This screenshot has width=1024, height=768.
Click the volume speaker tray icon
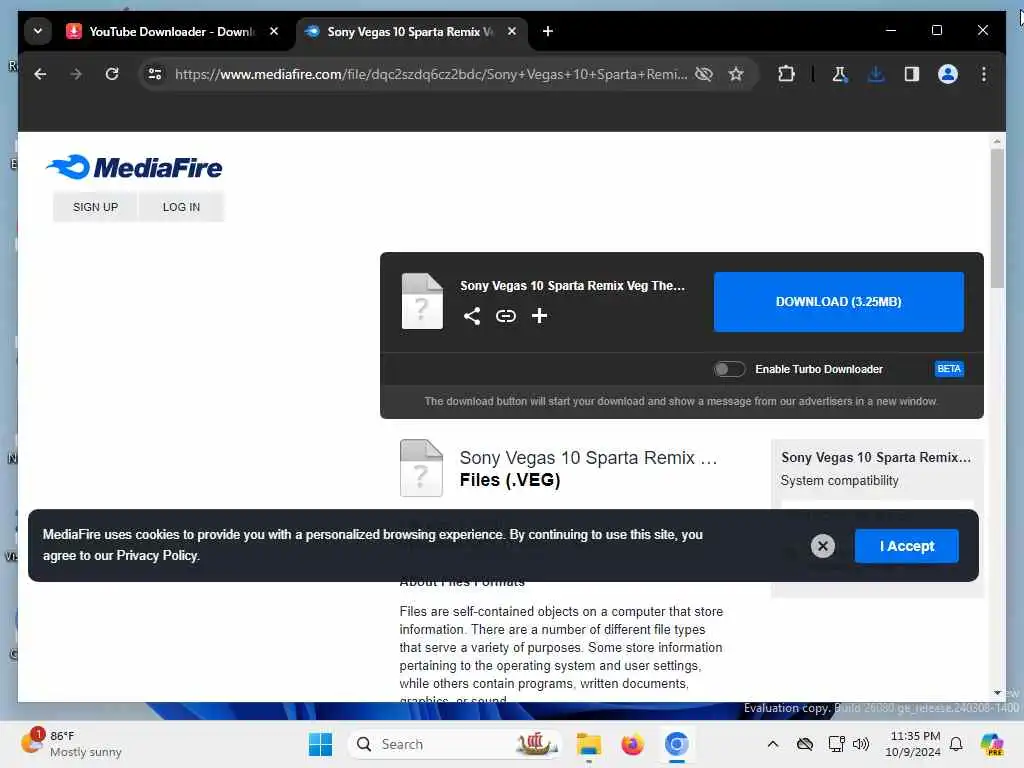point(861,744)
